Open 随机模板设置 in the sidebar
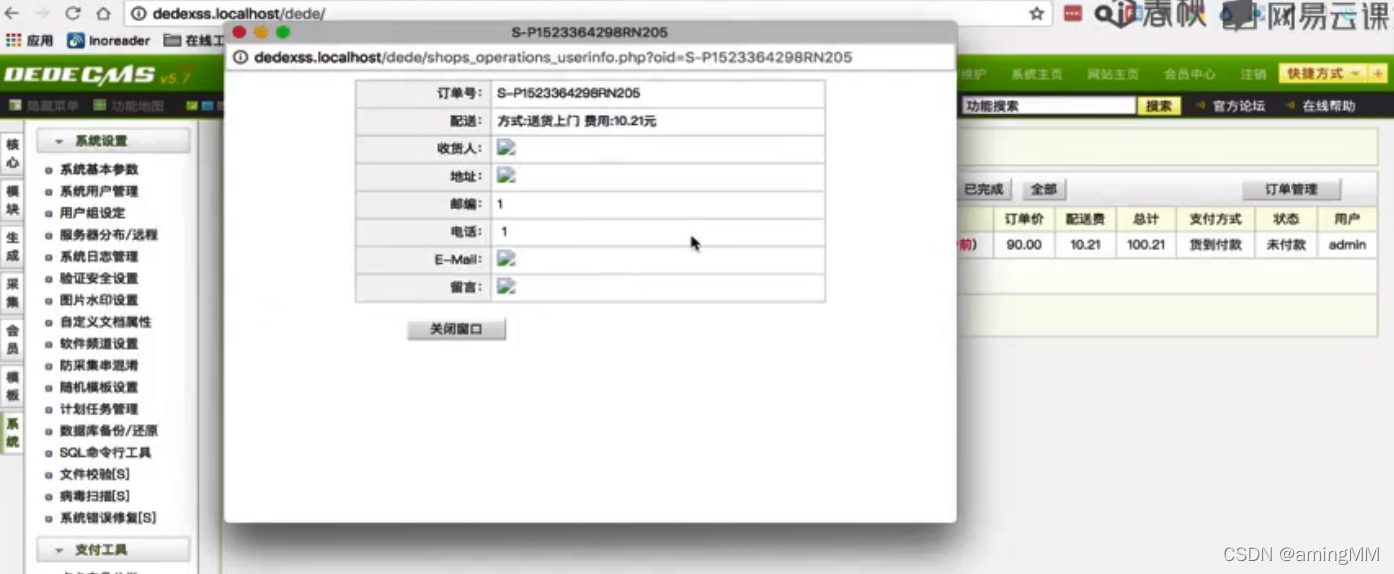Viewport: 1394px width, 574px height. [x=98, y=388]
